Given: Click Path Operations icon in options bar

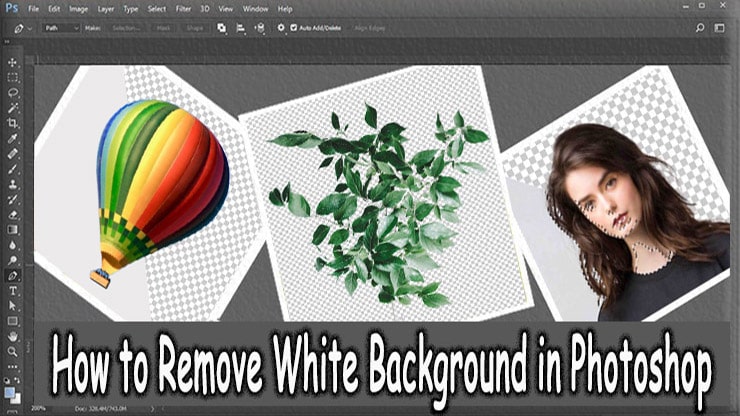Looking at the screenshot, I should pyautogui.click(x=221, y=28).
